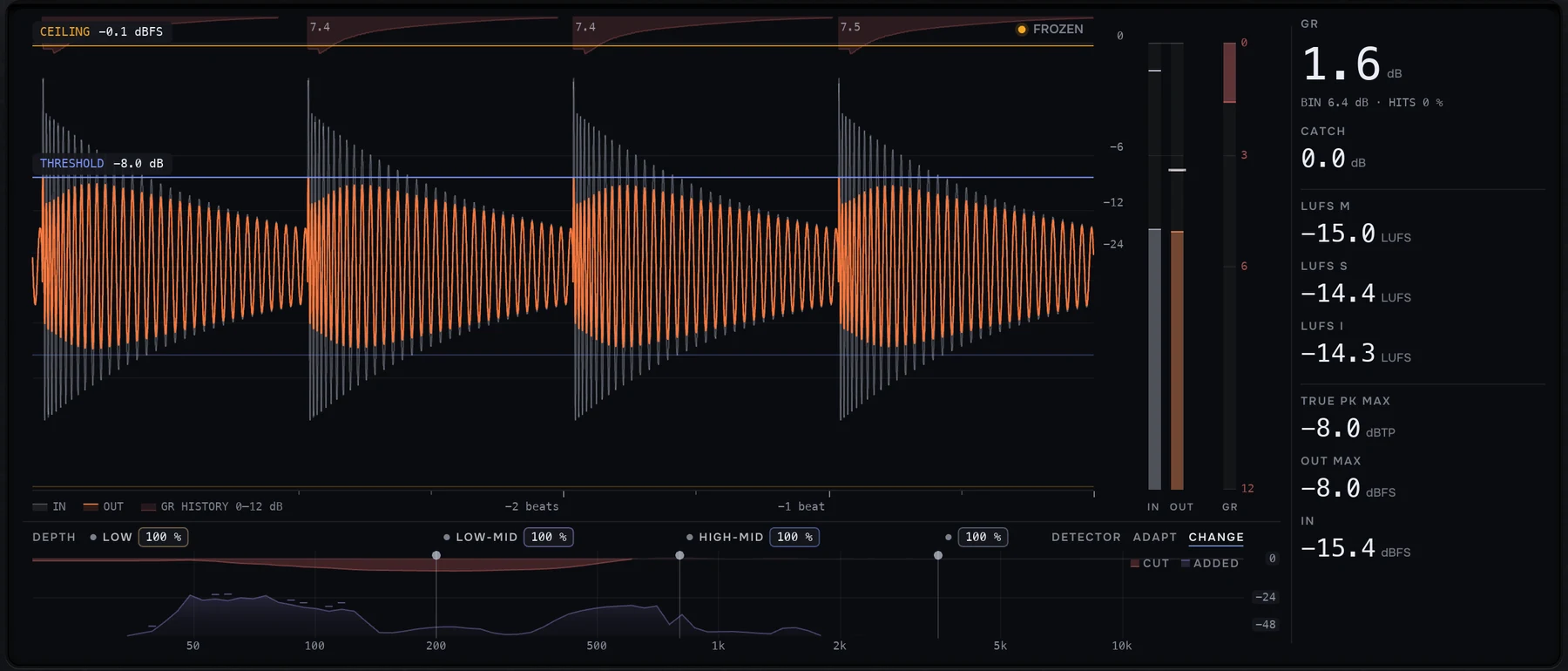Click the DEPTH label
The image size is (1568, 671).
tap(54, 538)
